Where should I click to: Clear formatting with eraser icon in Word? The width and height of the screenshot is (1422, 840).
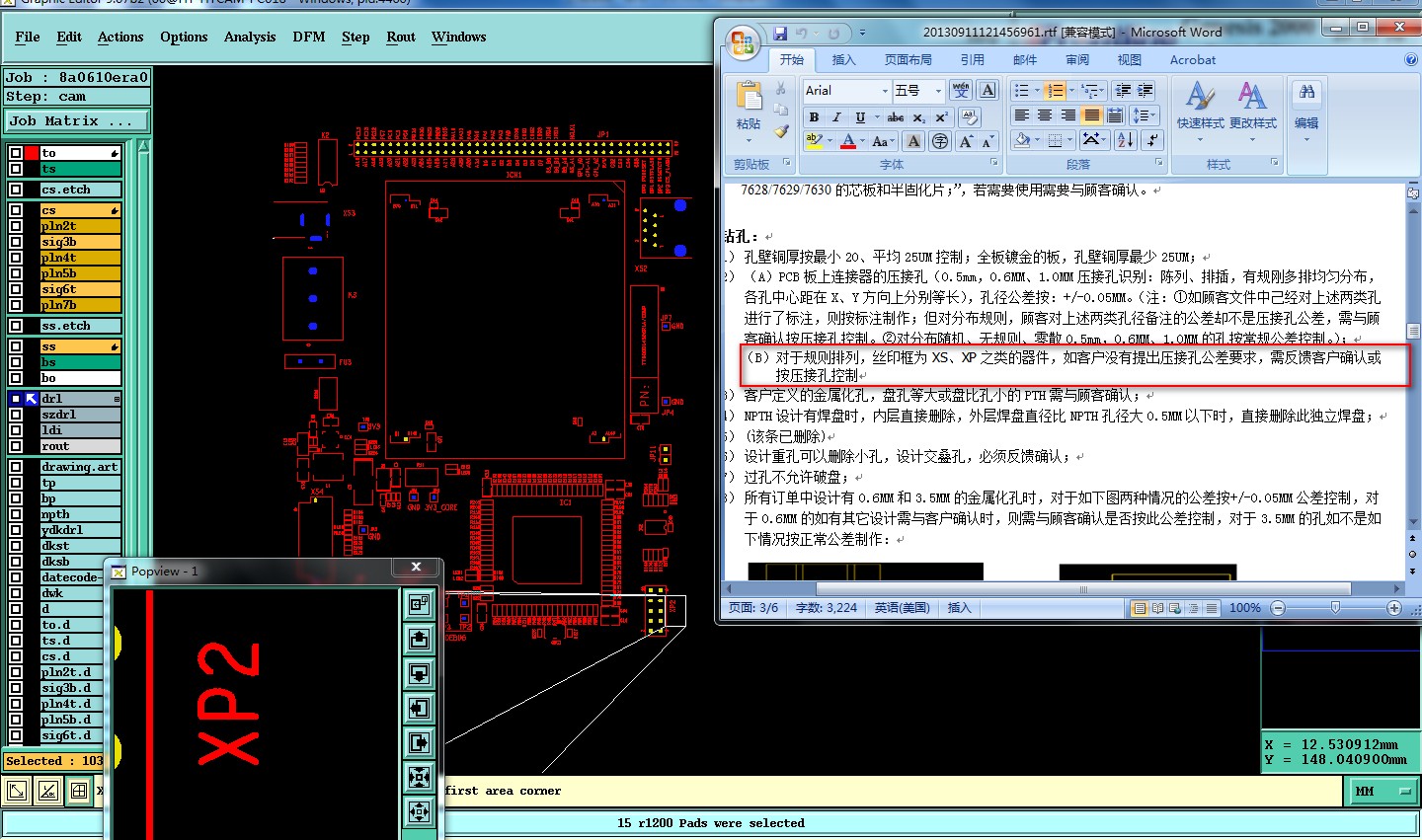coord(969,117)
